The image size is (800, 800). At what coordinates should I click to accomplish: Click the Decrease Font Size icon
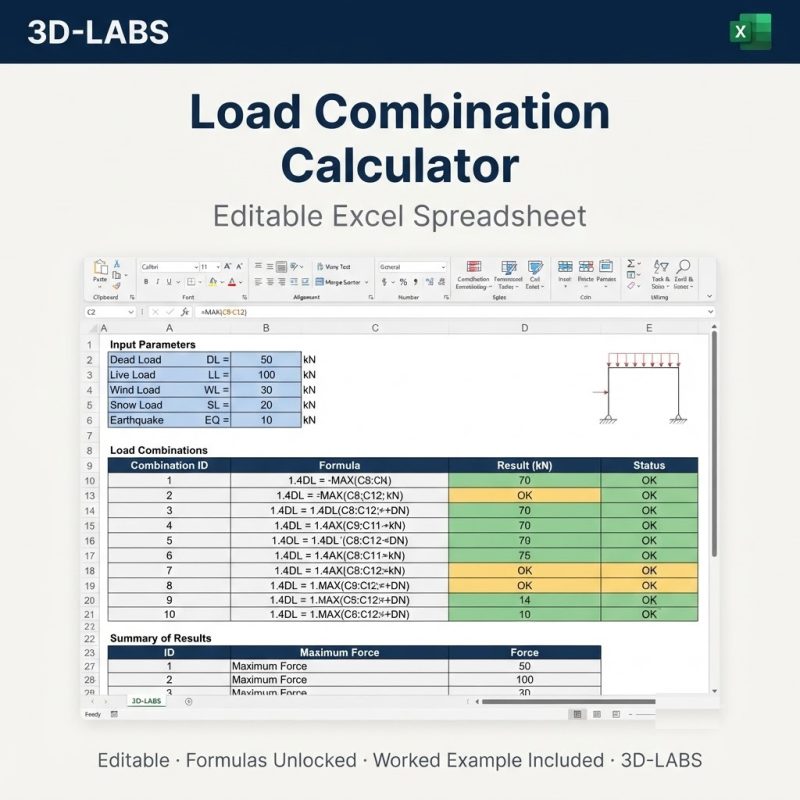click(x=239, y=266)
